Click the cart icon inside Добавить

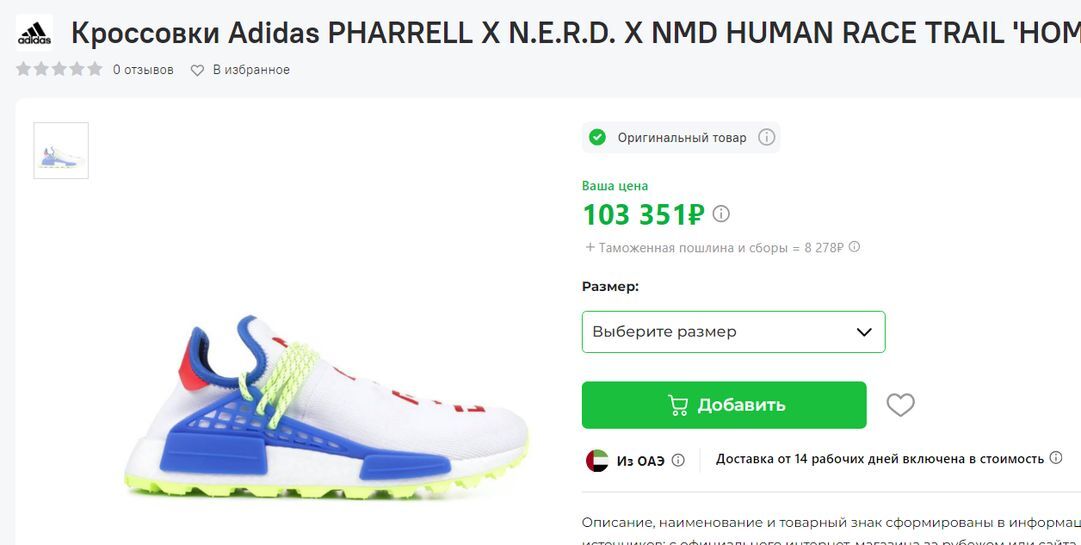click(x=678, y=405)
